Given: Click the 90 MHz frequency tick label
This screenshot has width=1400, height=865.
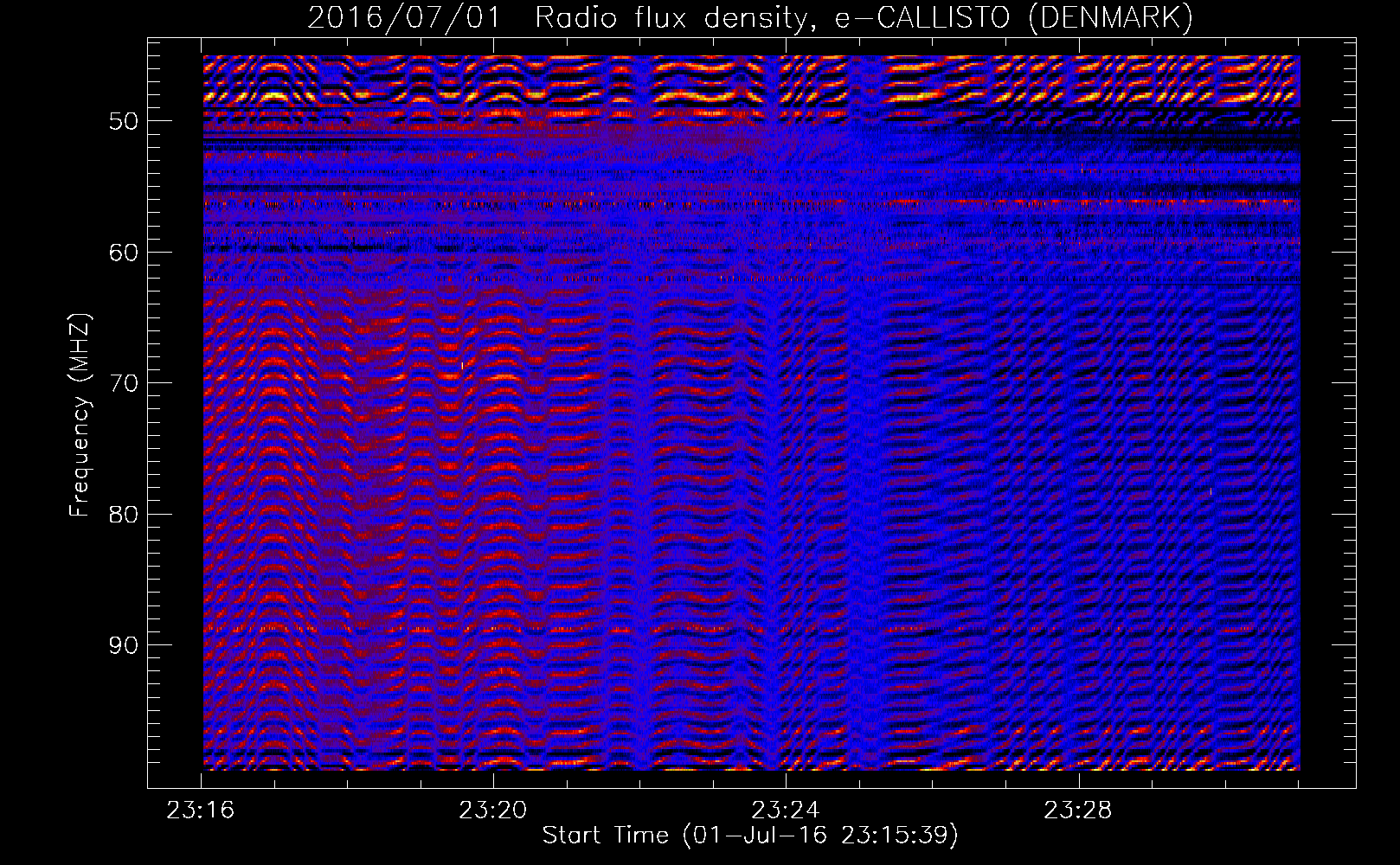Looking at the screenshot, I should (124, 645).
